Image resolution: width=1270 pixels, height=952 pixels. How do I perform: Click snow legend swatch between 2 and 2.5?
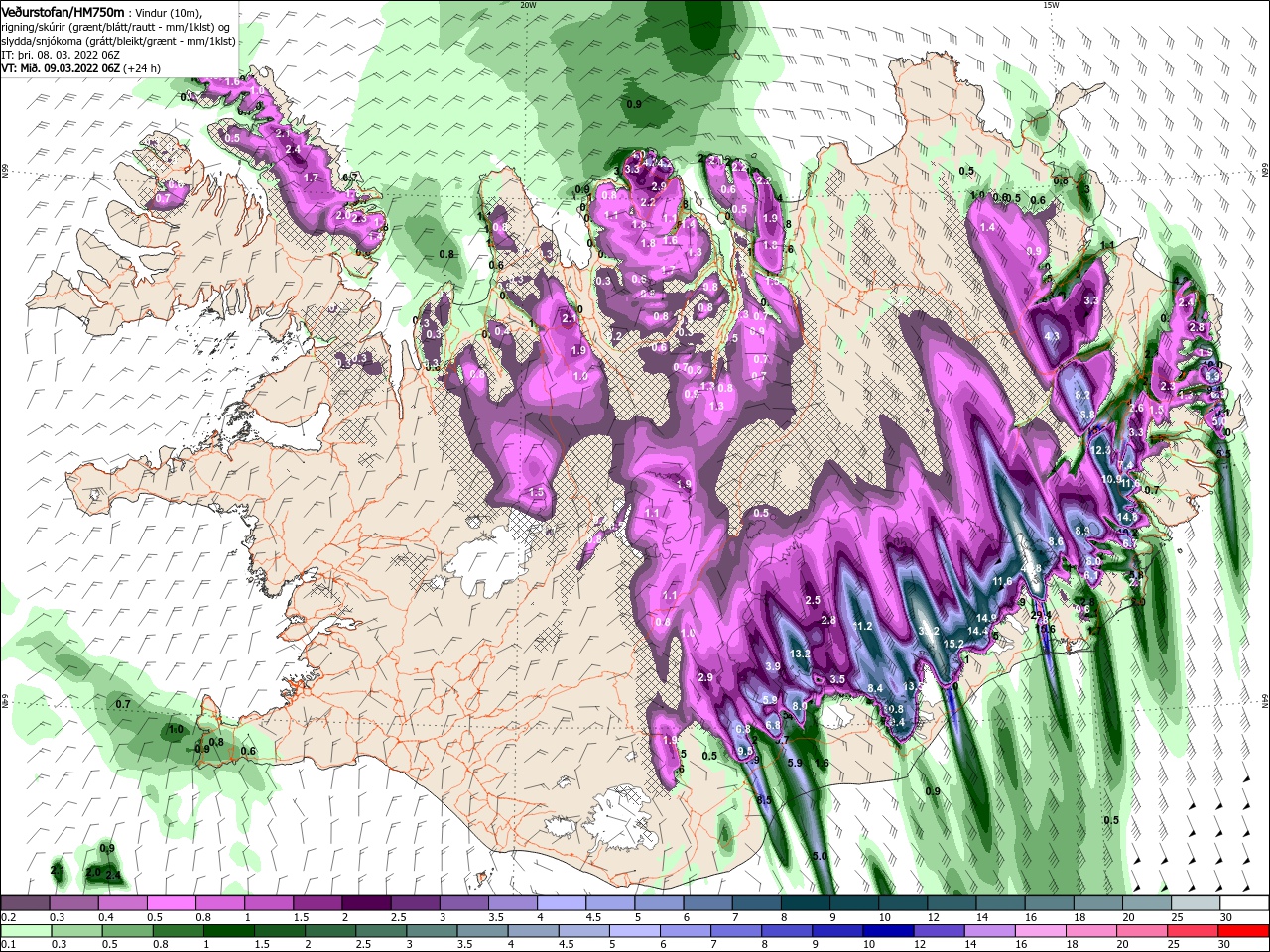pyautogui.click(x=365, y=903)
